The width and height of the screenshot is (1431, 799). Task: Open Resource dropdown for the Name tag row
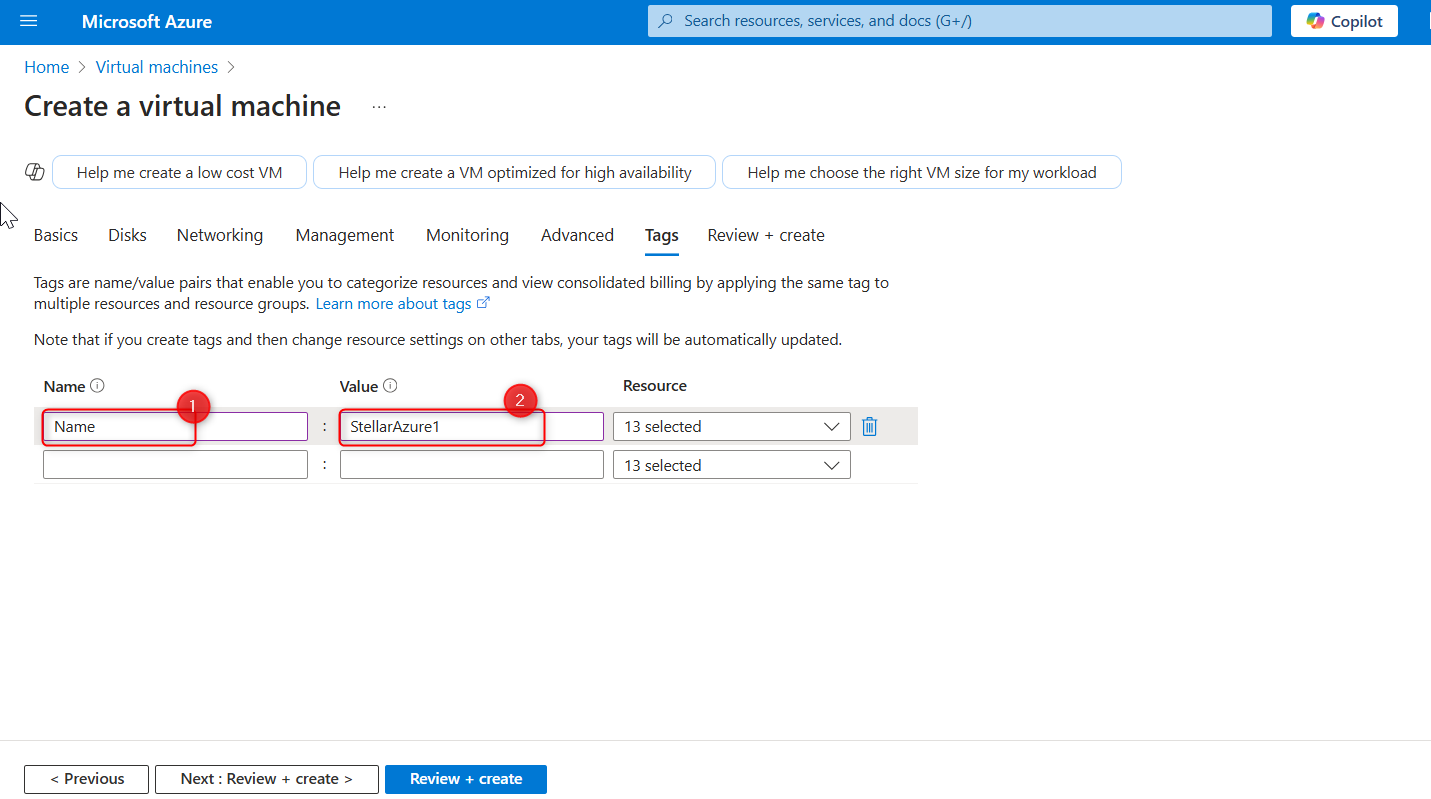732,426
